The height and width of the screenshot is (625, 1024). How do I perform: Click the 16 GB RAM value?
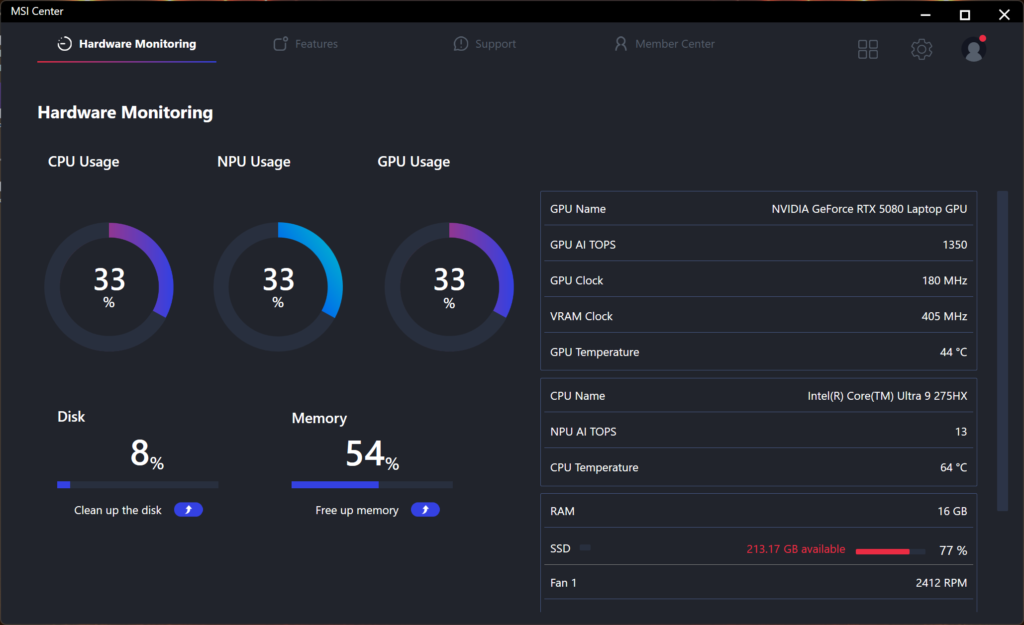(952, 511)
